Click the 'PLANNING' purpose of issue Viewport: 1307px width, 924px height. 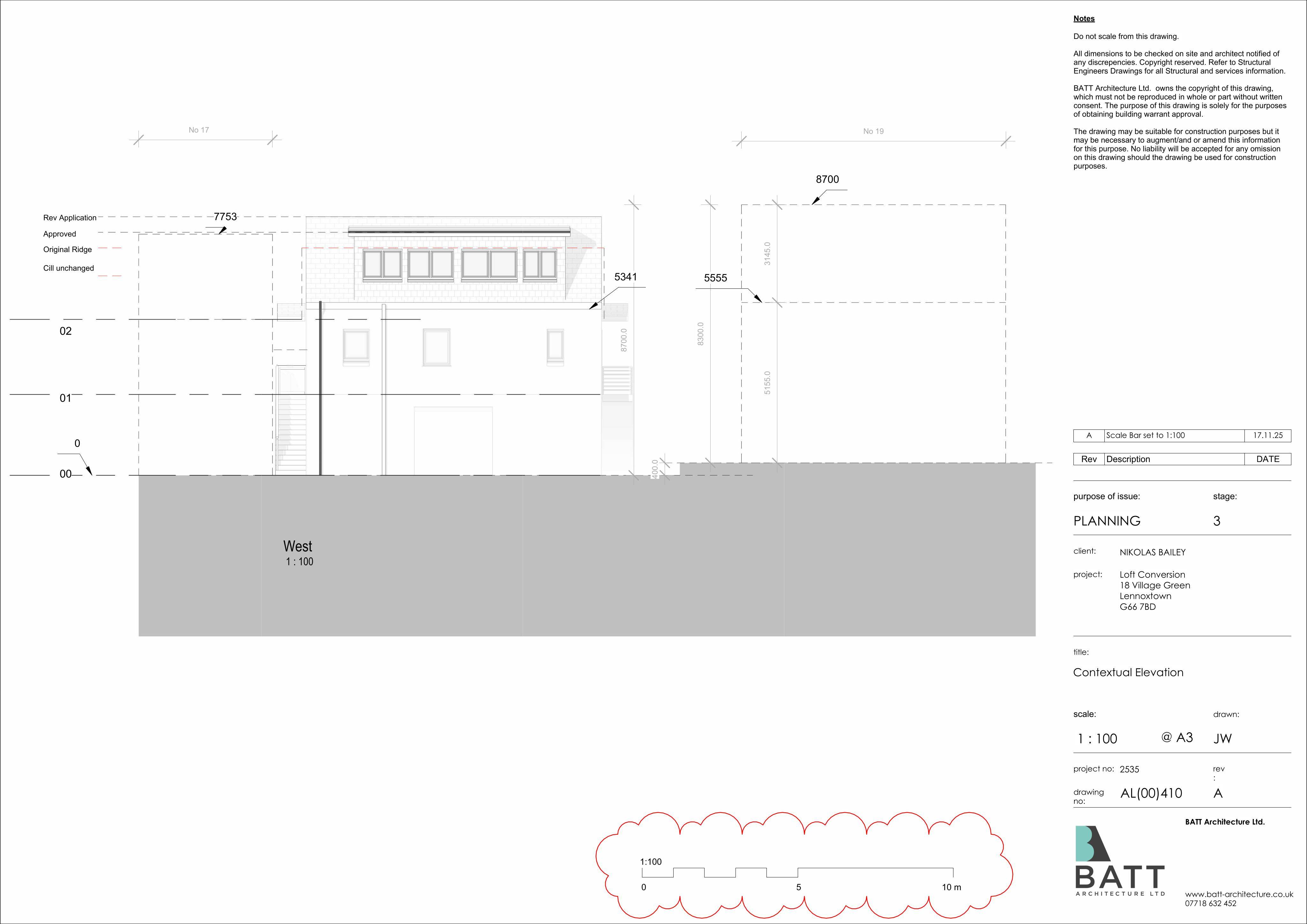pyautogui.click(x=1107, y=521)
